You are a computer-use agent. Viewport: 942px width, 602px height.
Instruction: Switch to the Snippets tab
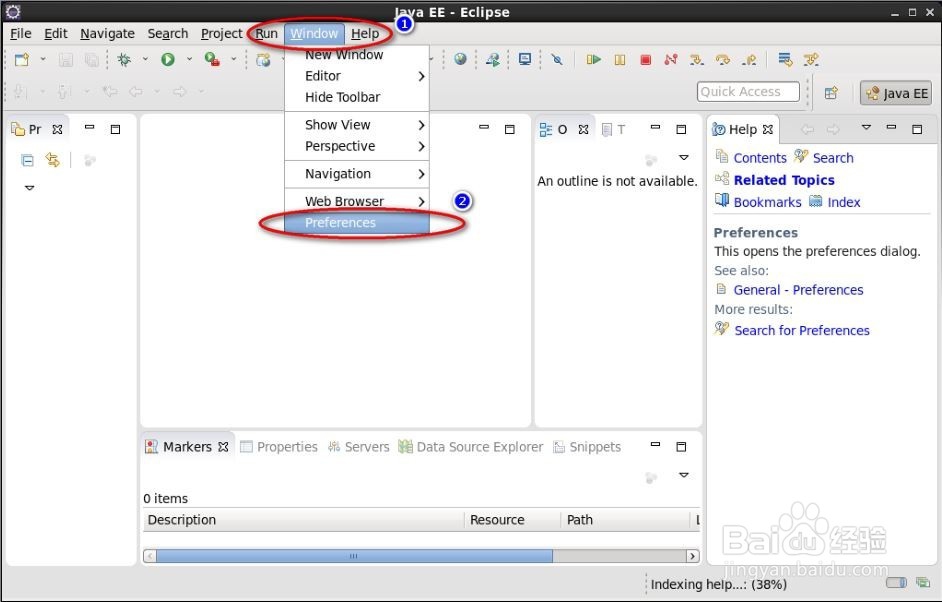(x=587, y=447)
